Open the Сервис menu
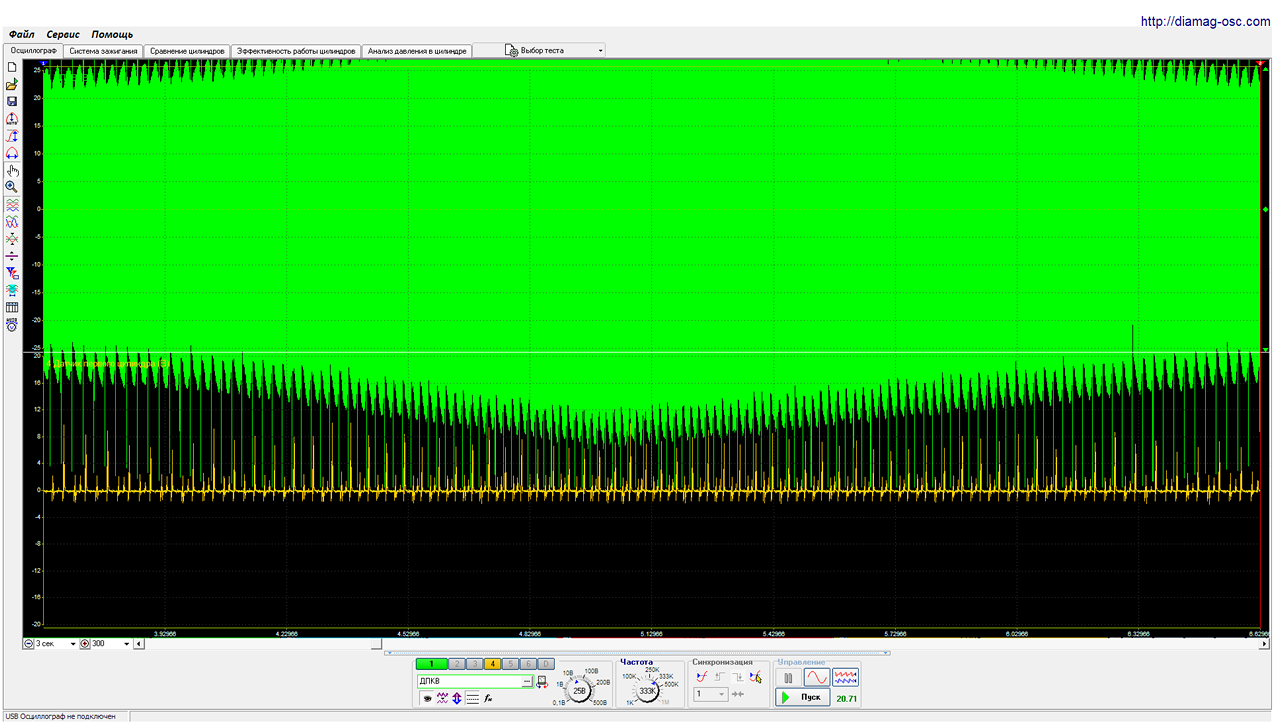 coord(63,34)
